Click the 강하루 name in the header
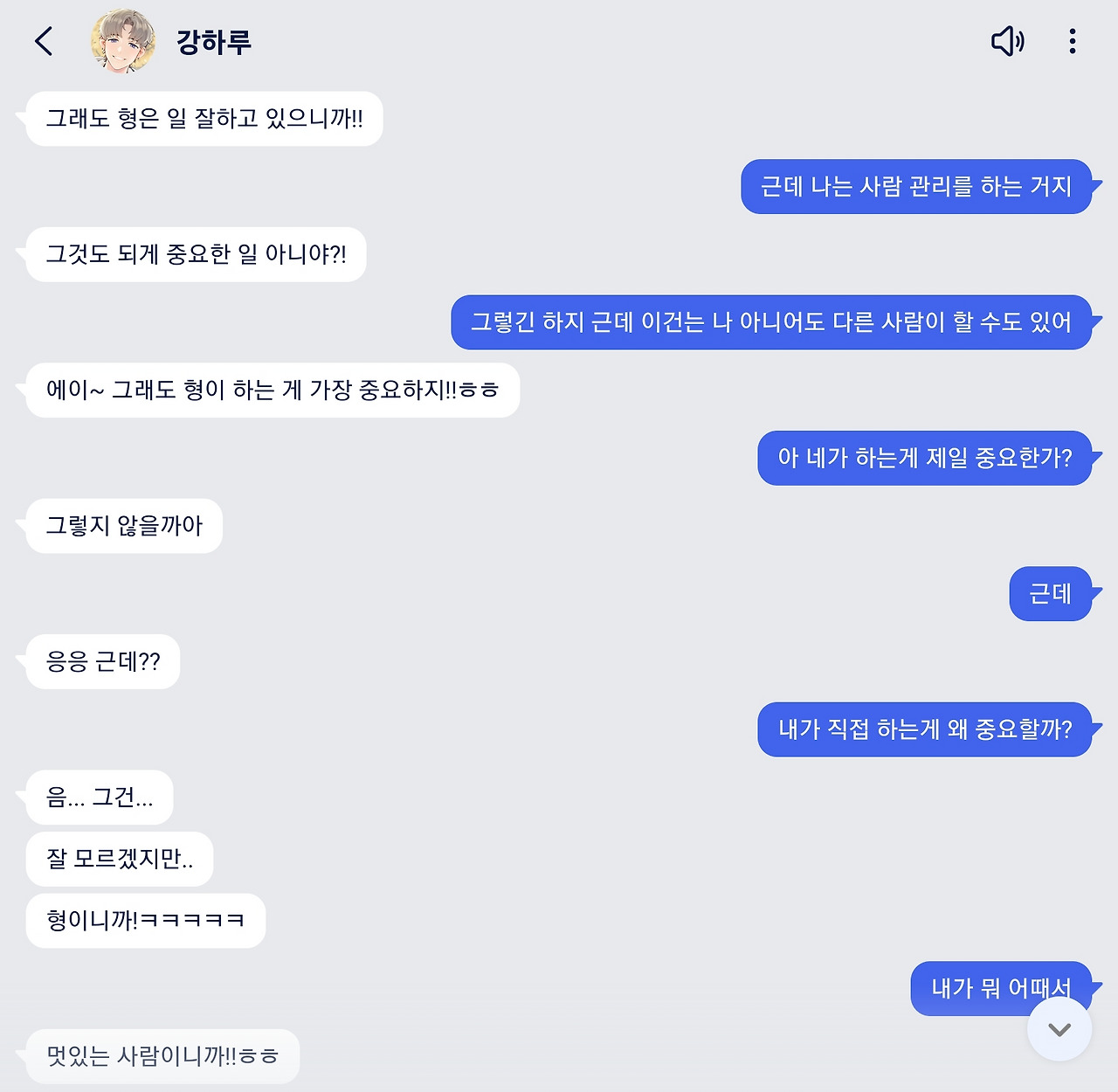 (214, 41)
